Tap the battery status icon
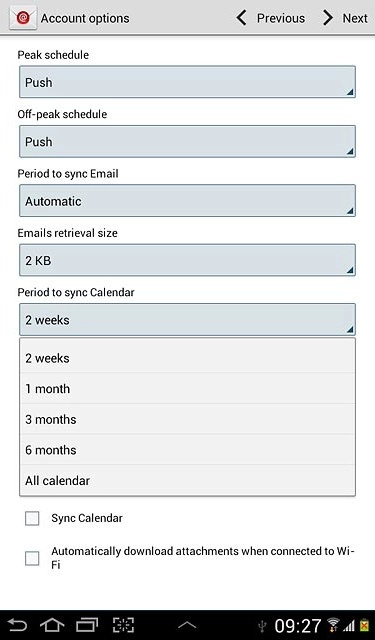 pyautogui.click(x=364, y=625)
